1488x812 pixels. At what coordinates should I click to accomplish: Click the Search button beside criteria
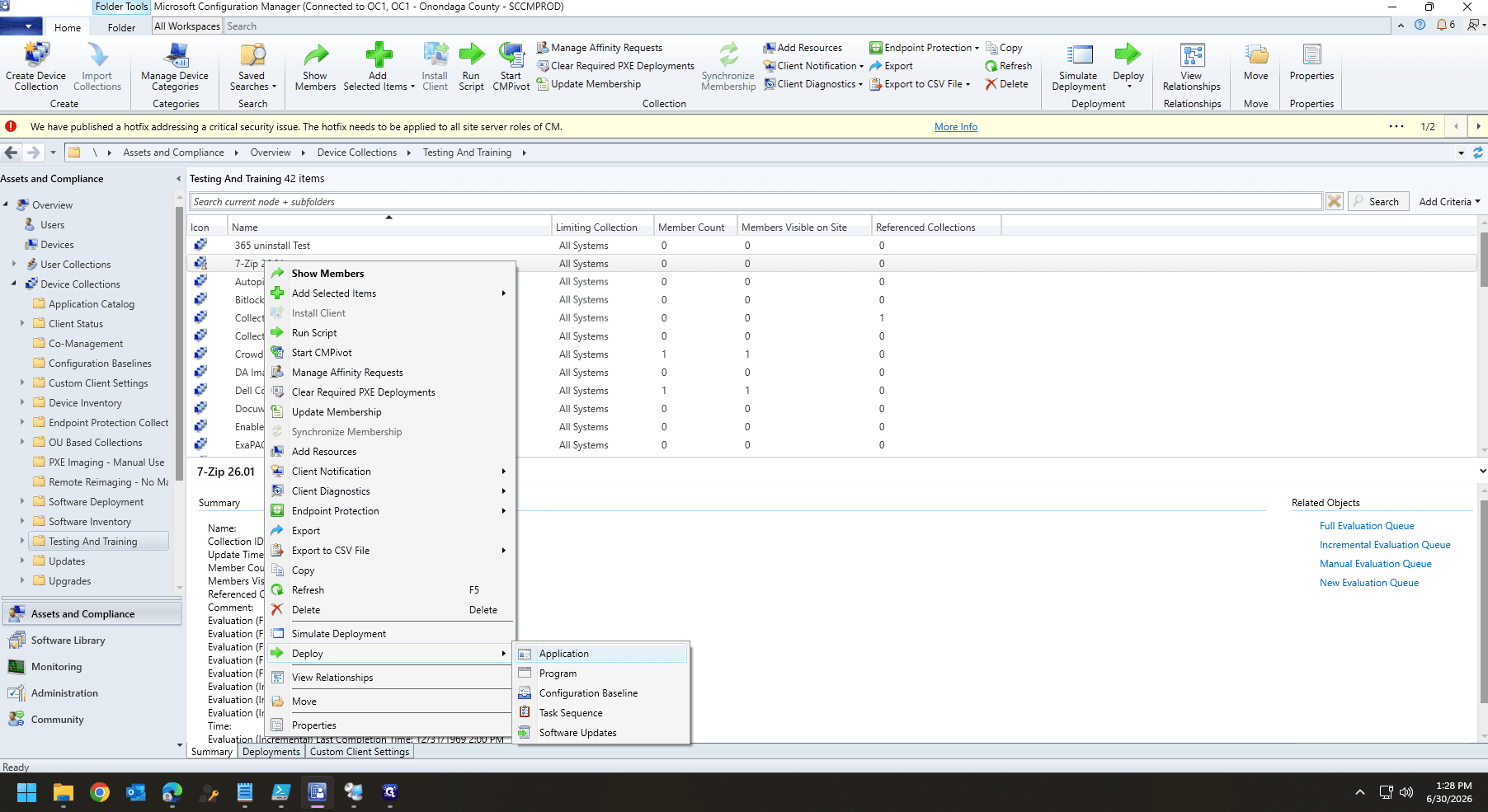point(1377,202)
